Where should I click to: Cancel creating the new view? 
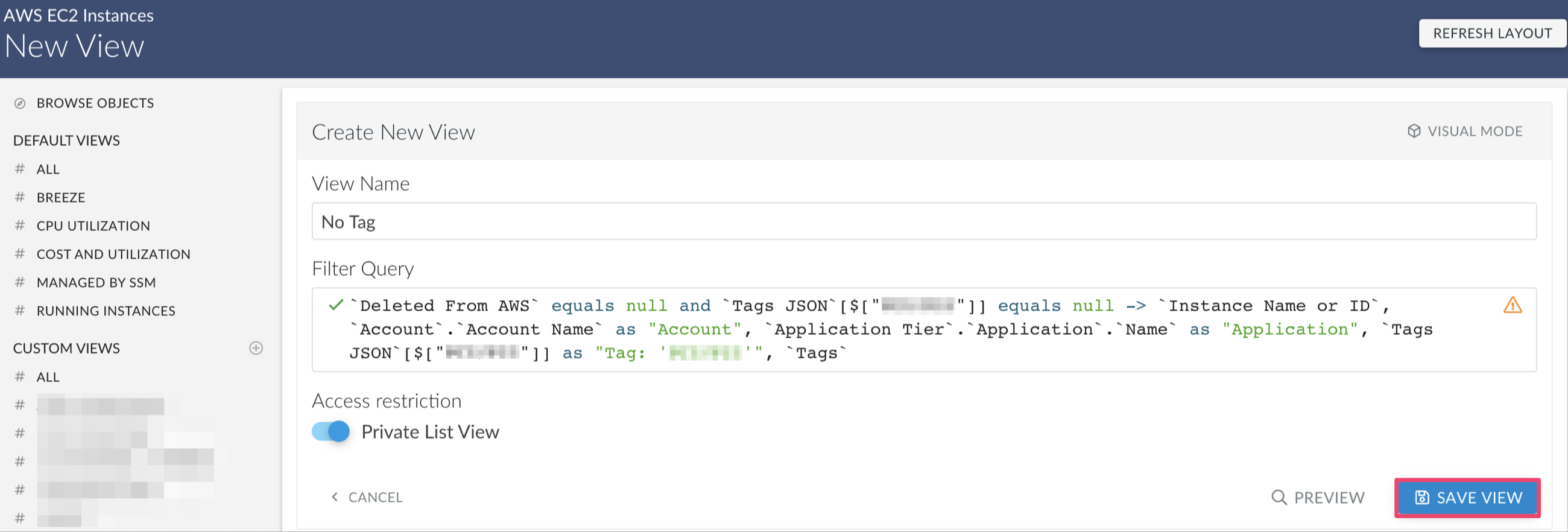tap(367, 497)
